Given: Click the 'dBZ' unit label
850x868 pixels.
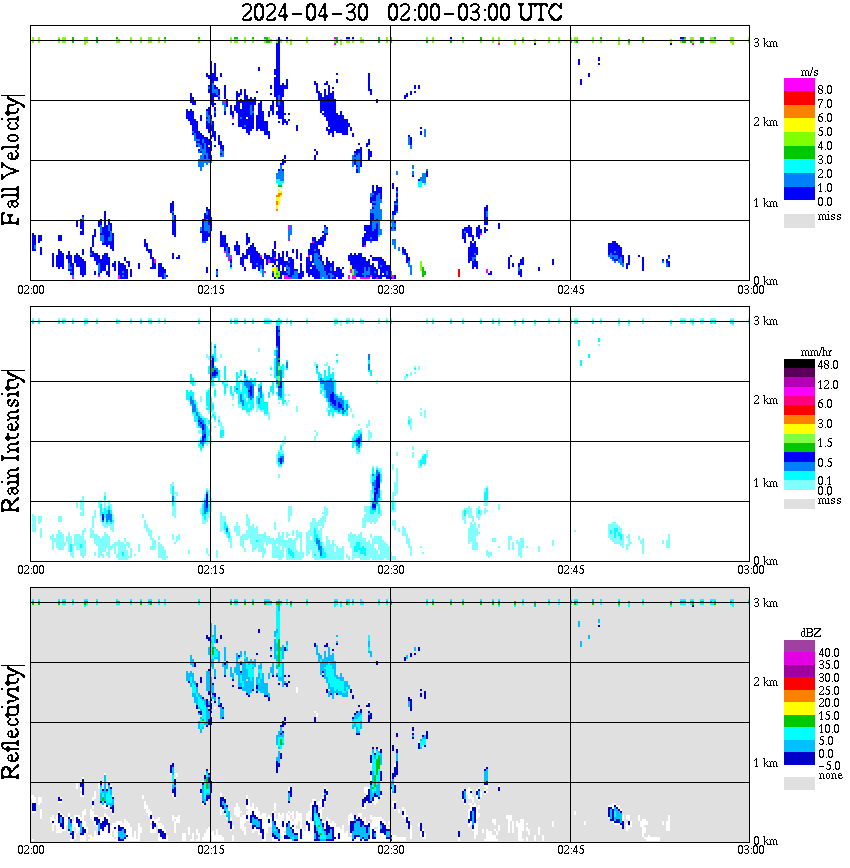Looking at the screenshot, I should (811, 633).
